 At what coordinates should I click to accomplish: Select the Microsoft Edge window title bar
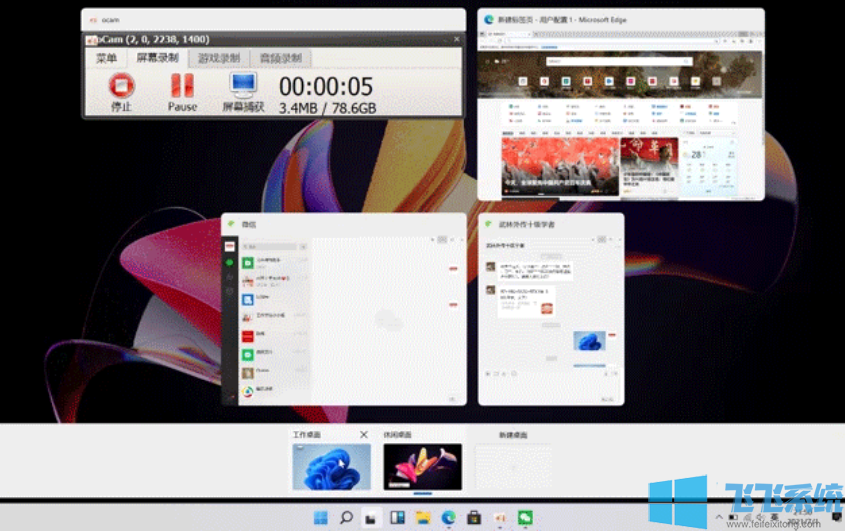tap(621, 19)
